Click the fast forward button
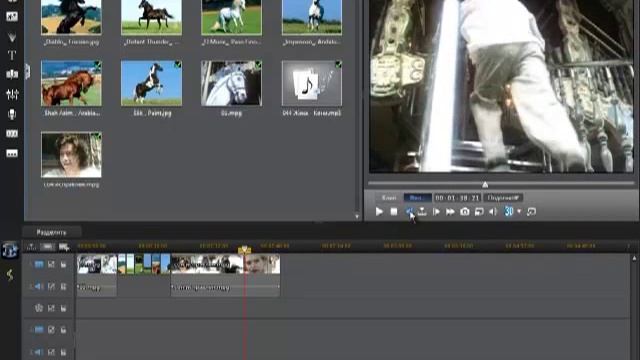 coord(450,211)
